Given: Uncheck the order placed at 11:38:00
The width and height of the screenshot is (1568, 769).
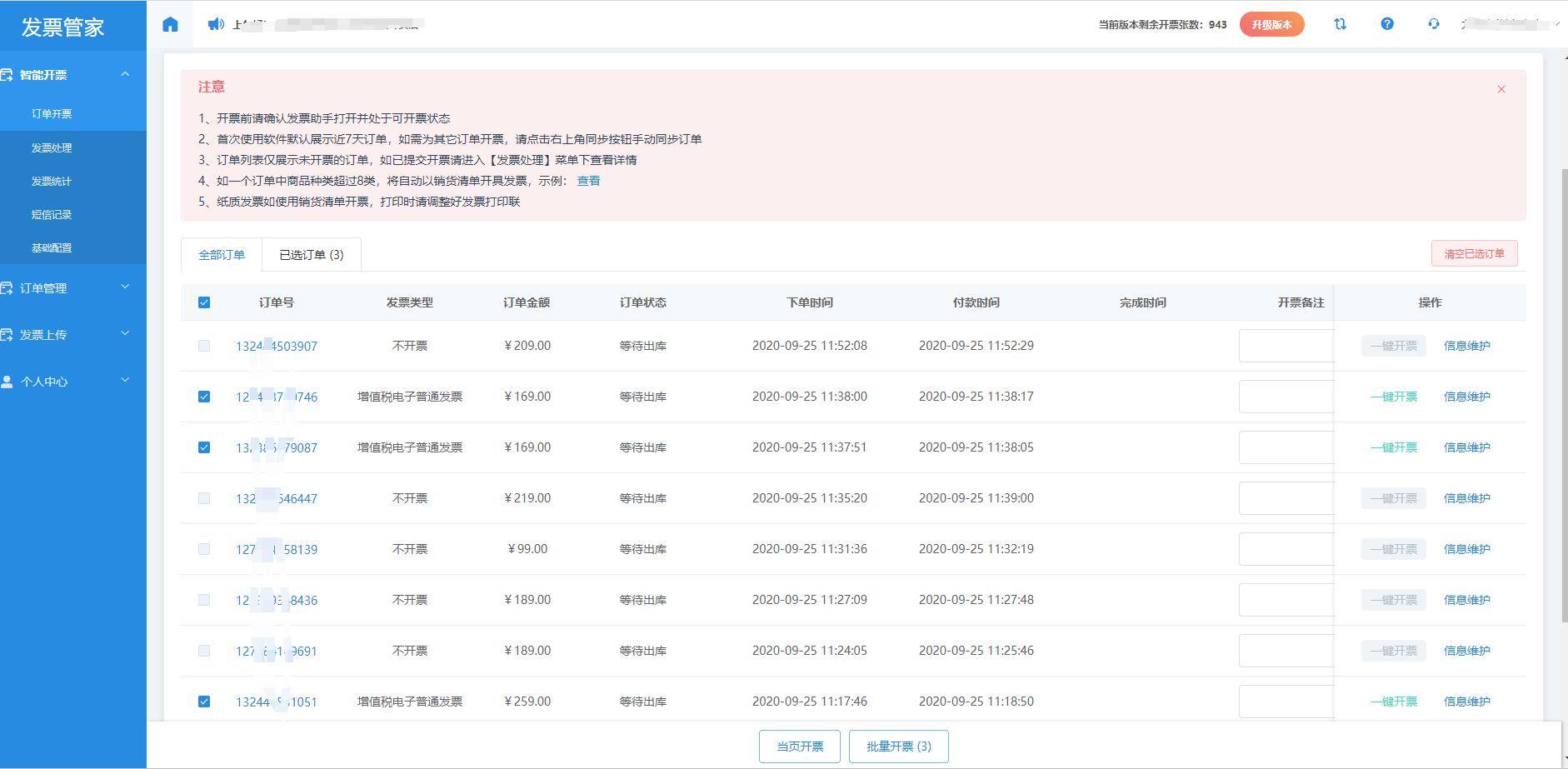Looking at the screenshot, I should coord(204,397).
